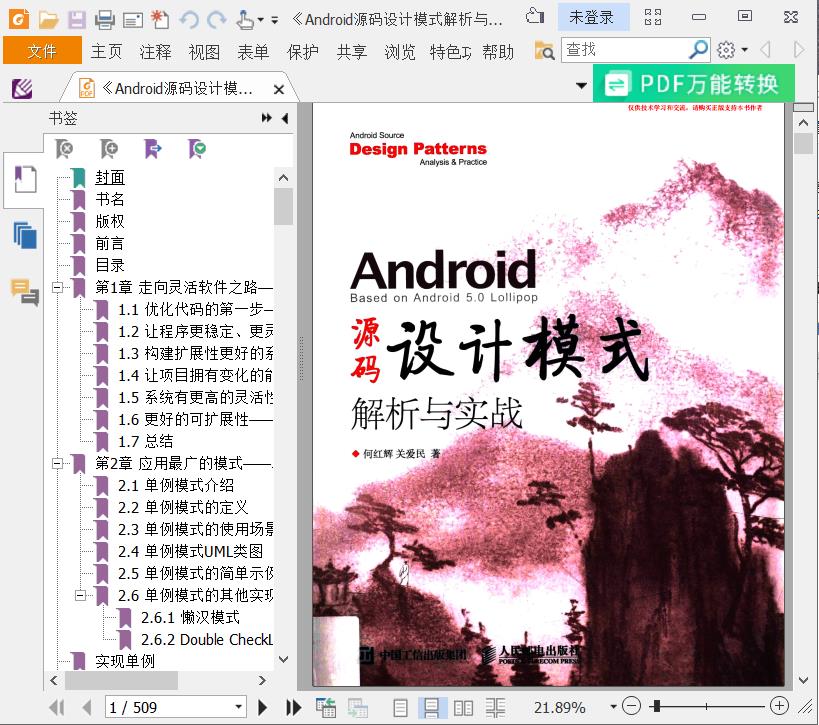Click the zoom out minus button

click(631, 706)
